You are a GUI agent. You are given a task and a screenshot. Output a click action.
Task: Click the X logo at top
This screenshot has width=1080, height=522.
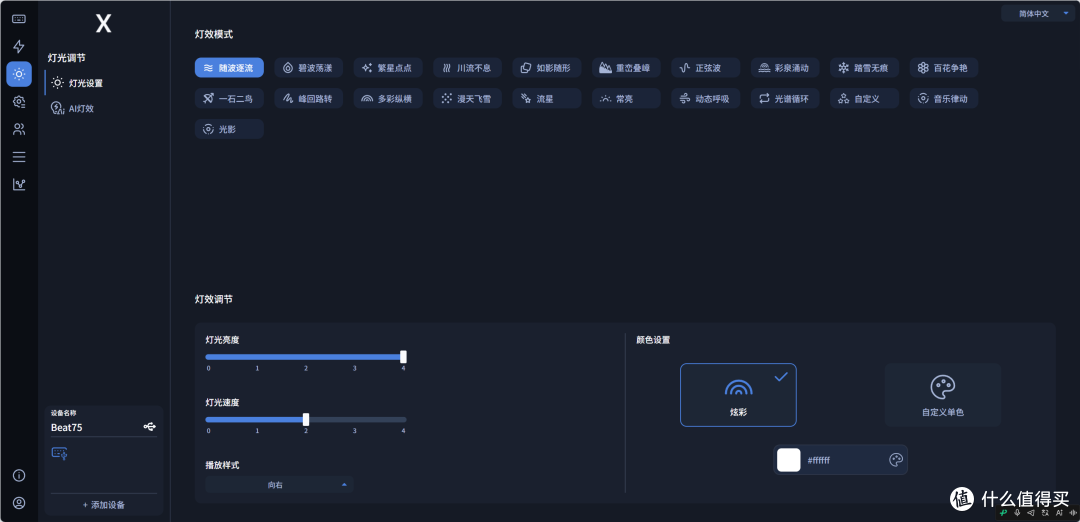click(x=103, y=24)
